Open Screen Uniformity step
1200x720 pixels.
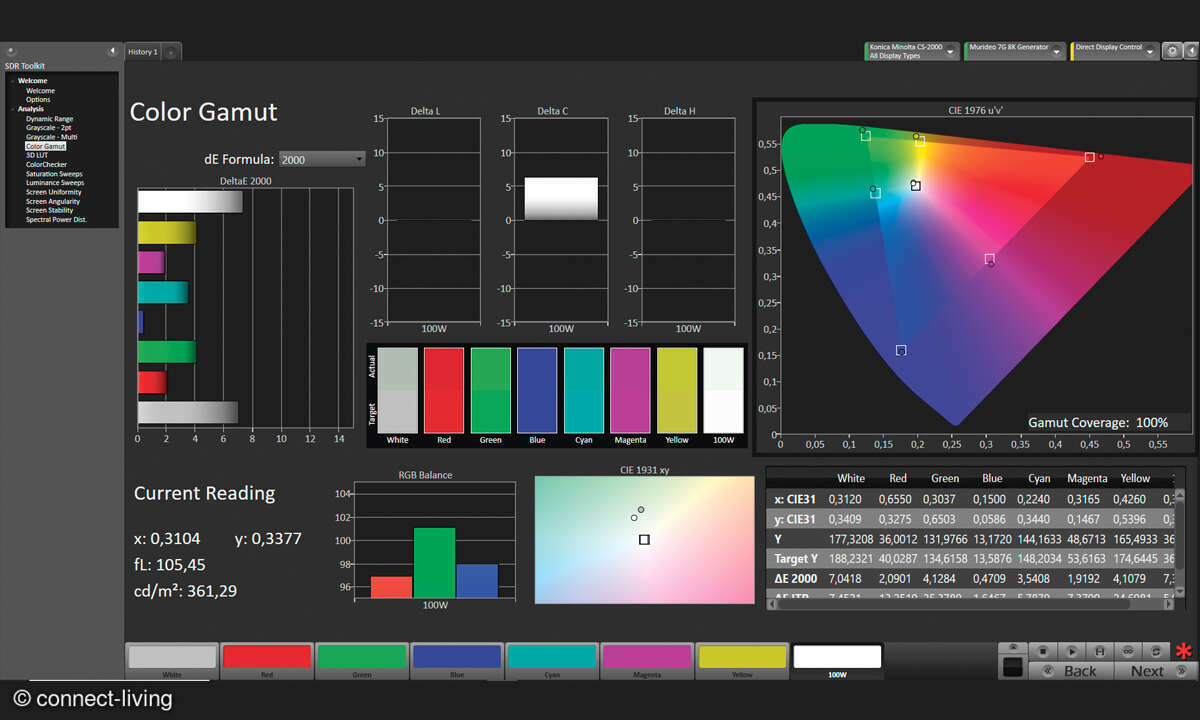(53, 192)
